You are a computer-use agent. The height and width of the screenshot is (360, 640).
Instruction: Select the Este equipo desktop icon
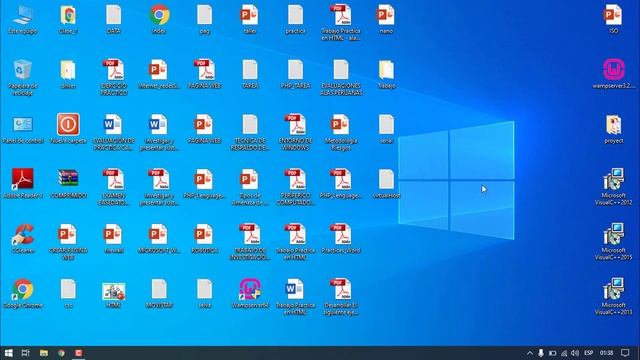point(23,19)
